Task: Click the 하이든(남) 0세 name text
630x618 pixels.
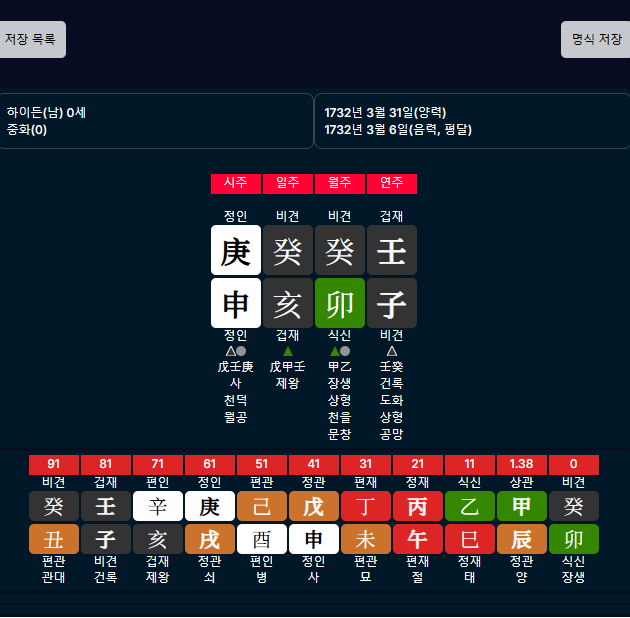Action: click(x=46, y=113)
